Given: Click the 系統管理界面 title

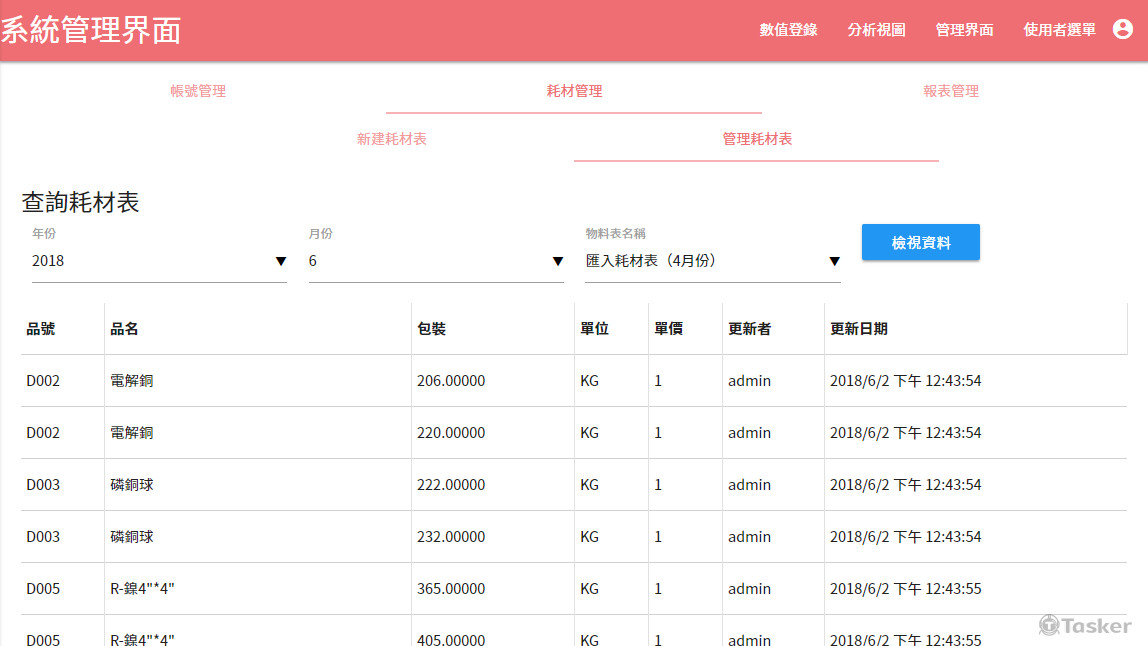Looking at the screenshot, I should pos(90,30).
